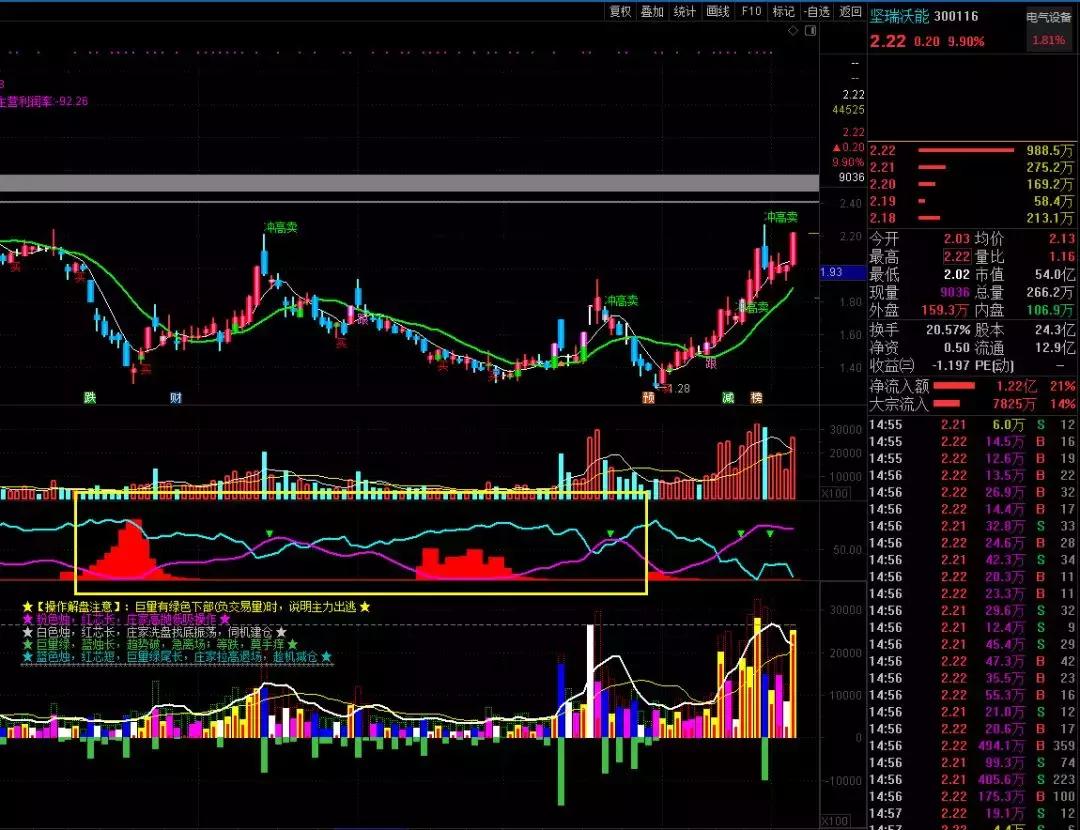1080x830 pixels.
Task: Click the 量比 value 1.16
Action: (x=1061, y=257)
